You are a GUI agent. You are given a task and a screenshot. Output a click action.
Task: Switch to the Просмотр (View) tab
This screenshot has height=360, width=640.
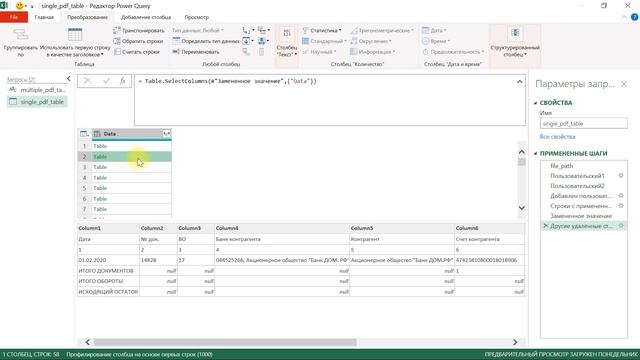click(x=196, y=17)
